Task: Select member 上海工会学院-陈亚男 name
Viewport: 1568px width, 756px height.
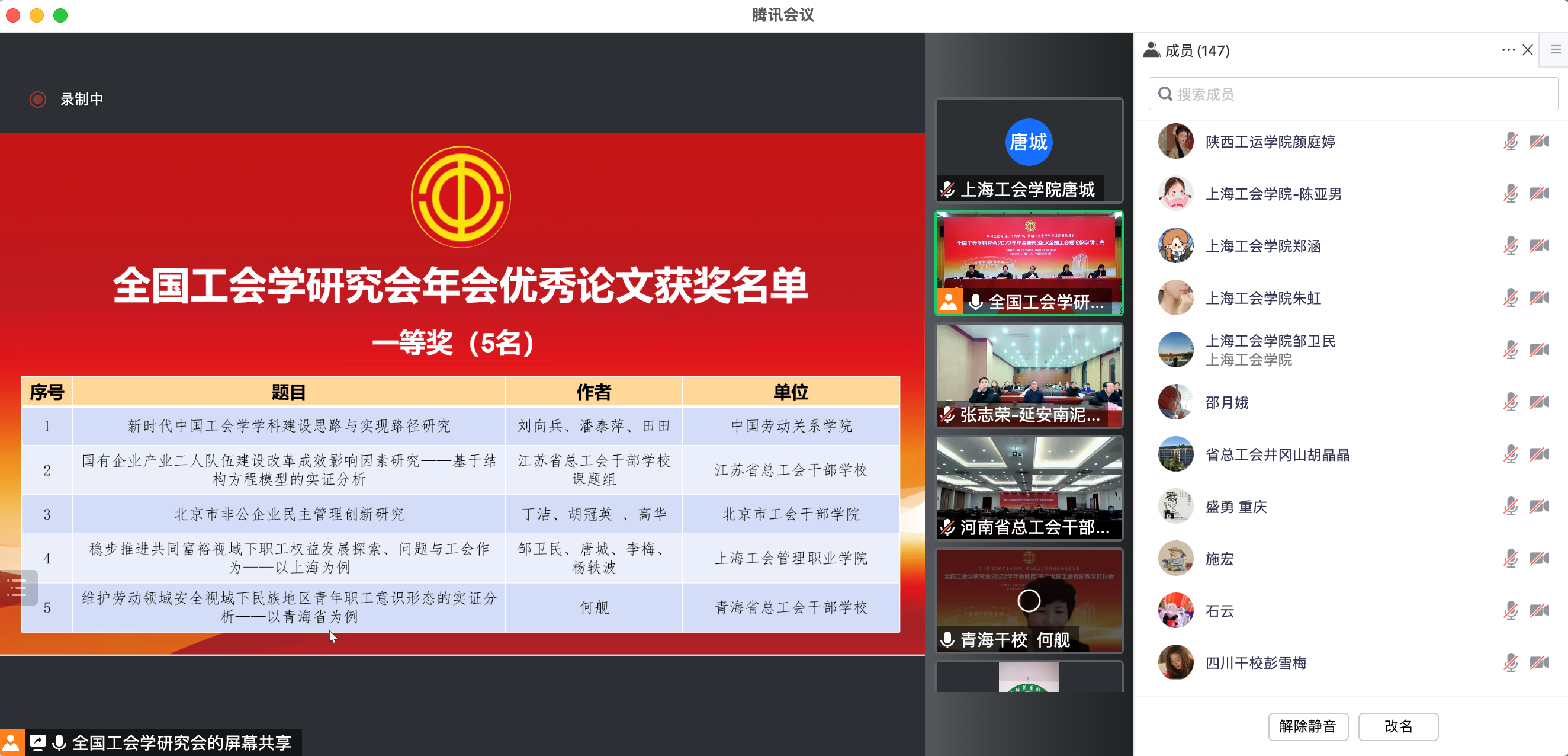Action: click(1273, 194)
